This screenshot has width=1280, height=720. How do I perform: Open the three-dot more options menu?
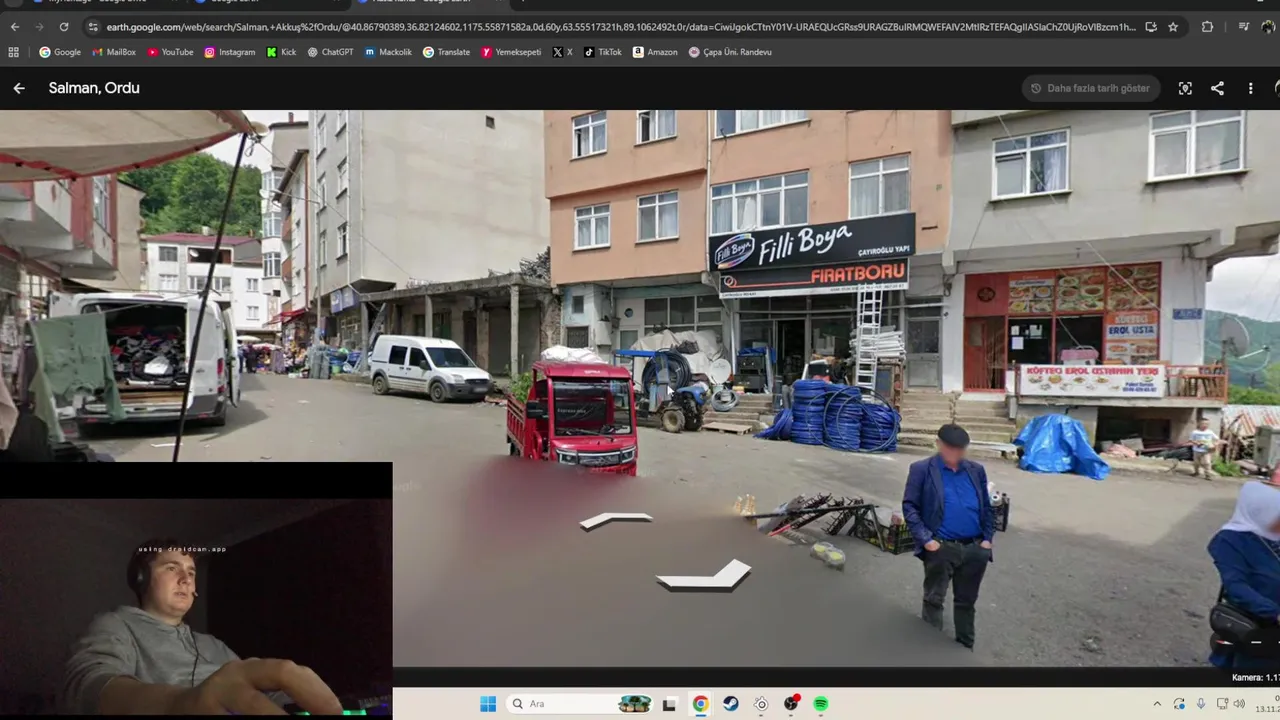click(x=1250, y=88)
